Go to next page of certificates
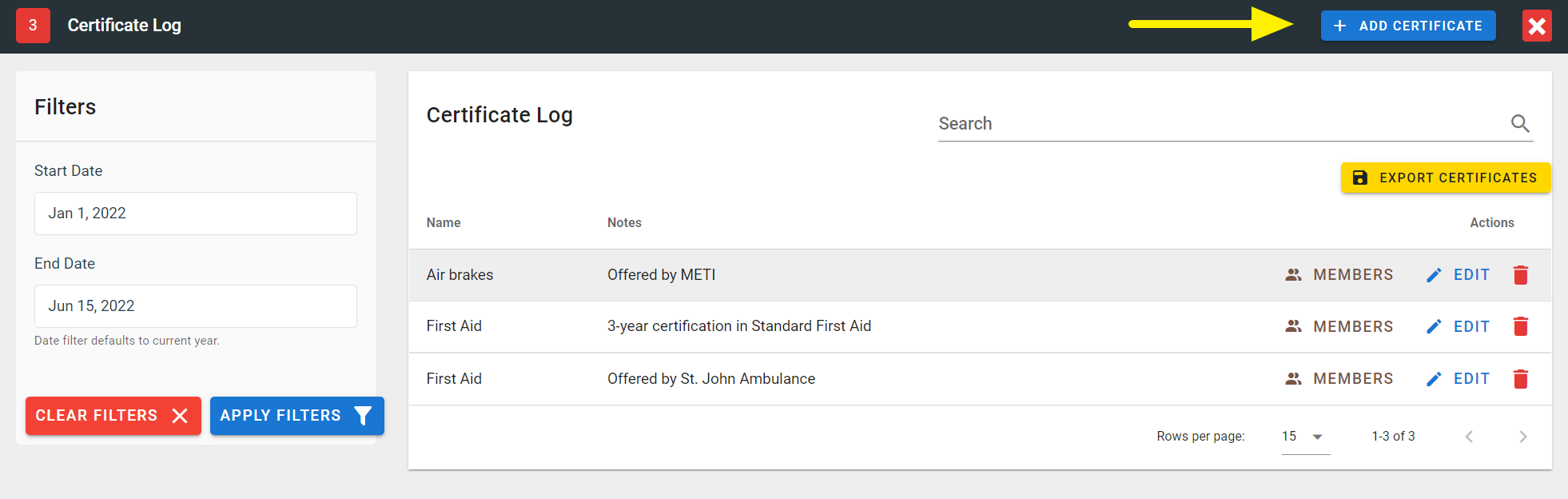 [x=1522, y=437]
